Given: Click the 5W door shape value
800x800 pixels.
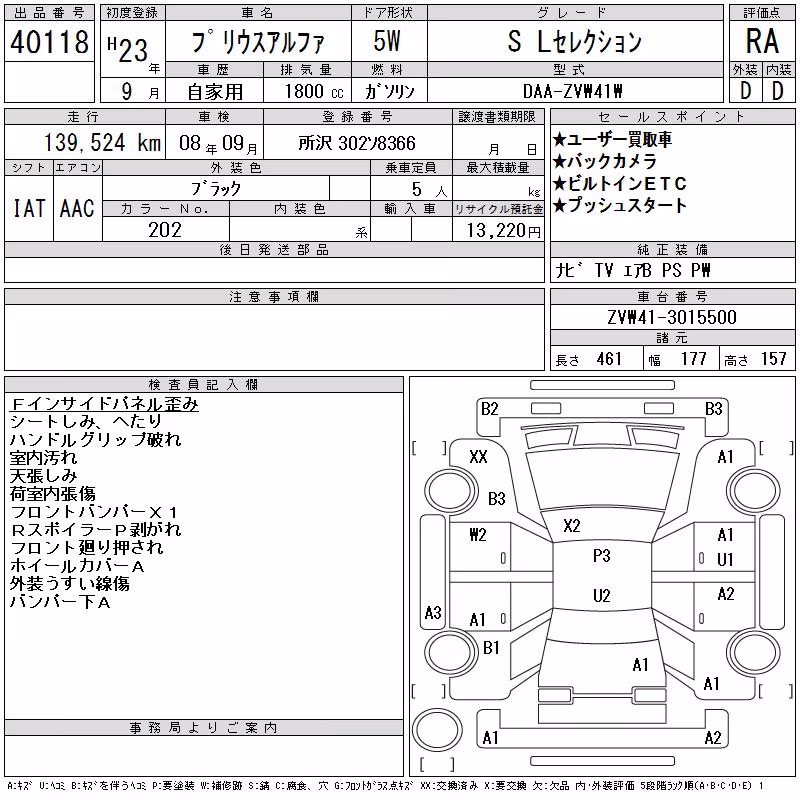Looking at the screenshot, I should [x=387, y=41].
